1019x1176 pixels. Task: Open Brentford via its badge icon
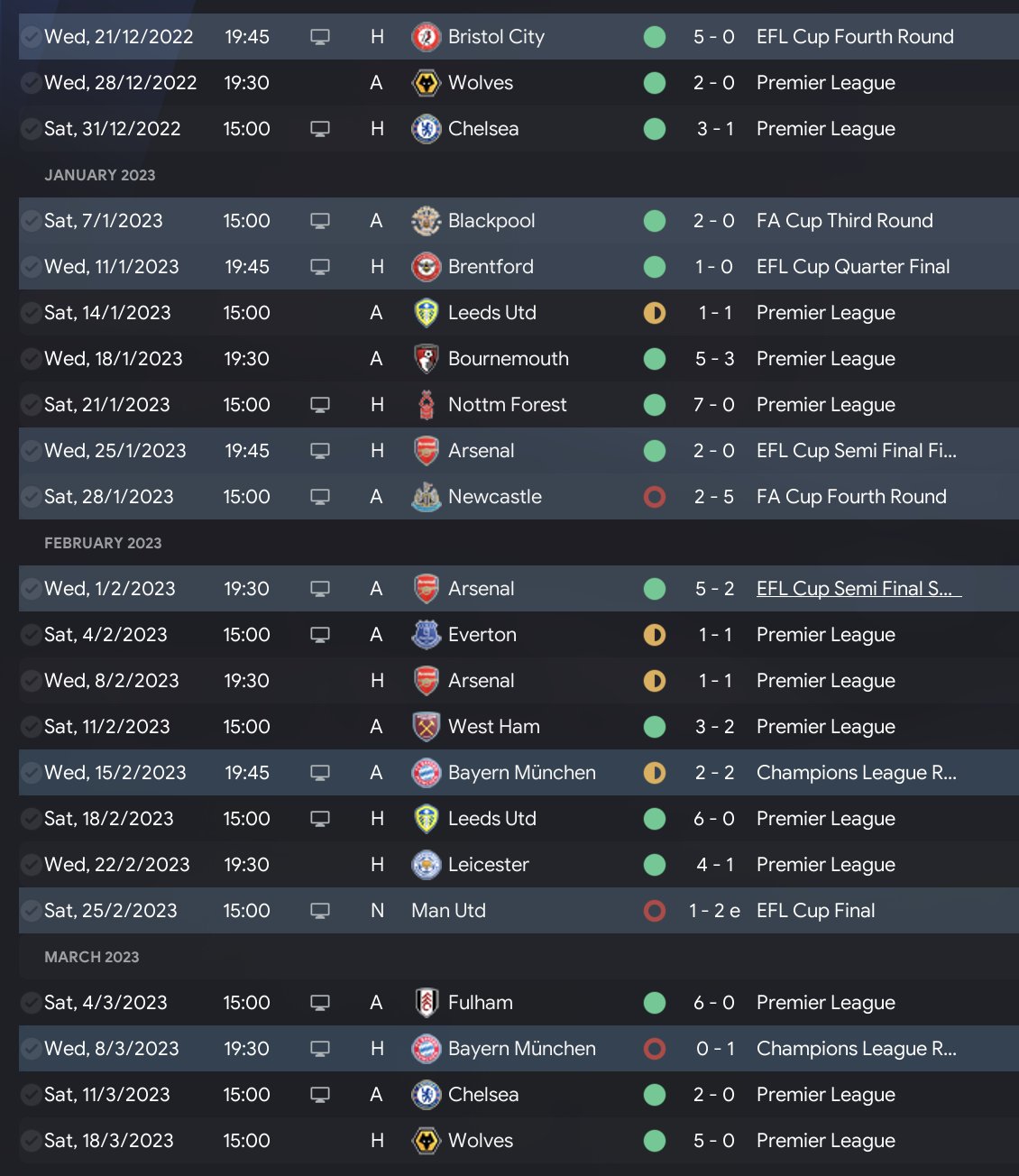click(x=426, y=267)
